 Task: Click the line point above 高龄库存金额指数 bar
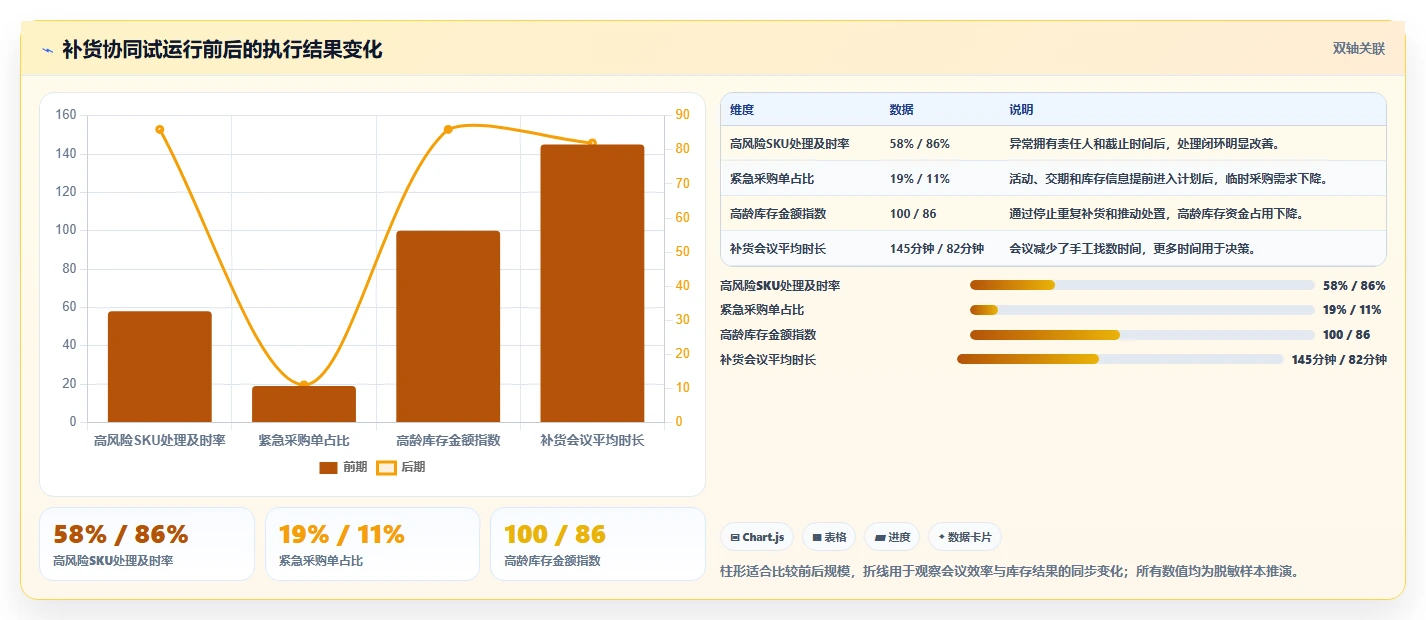[448, 129]
